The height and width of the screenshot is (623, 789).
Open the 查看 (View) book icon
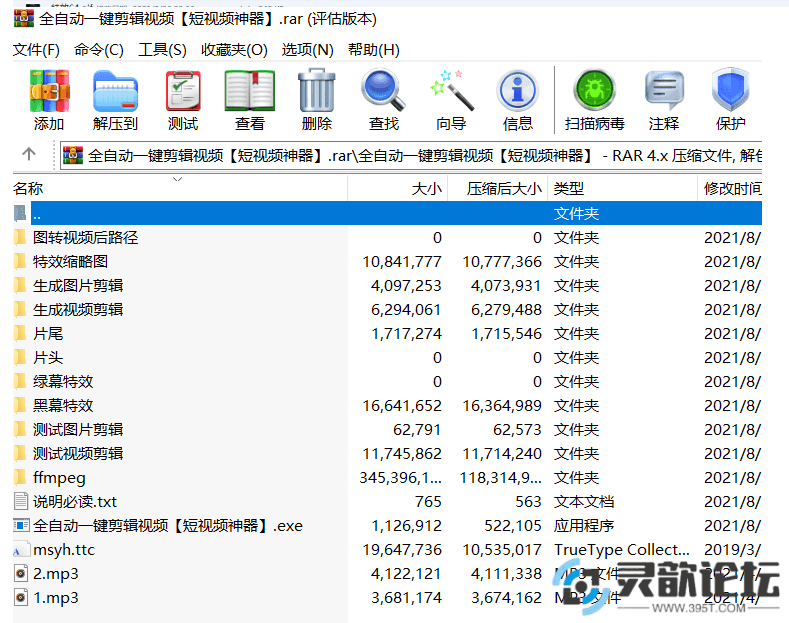pos(250,91)
